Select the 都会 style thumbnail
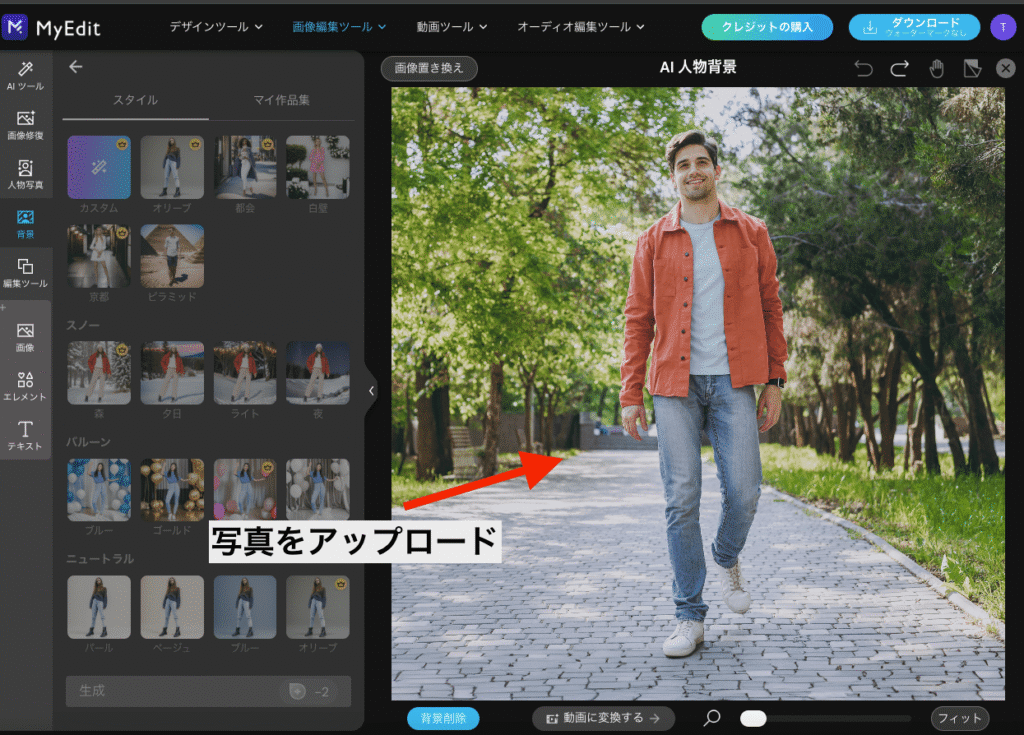This screenshot has height=735, width=1024. coord(245,167)
